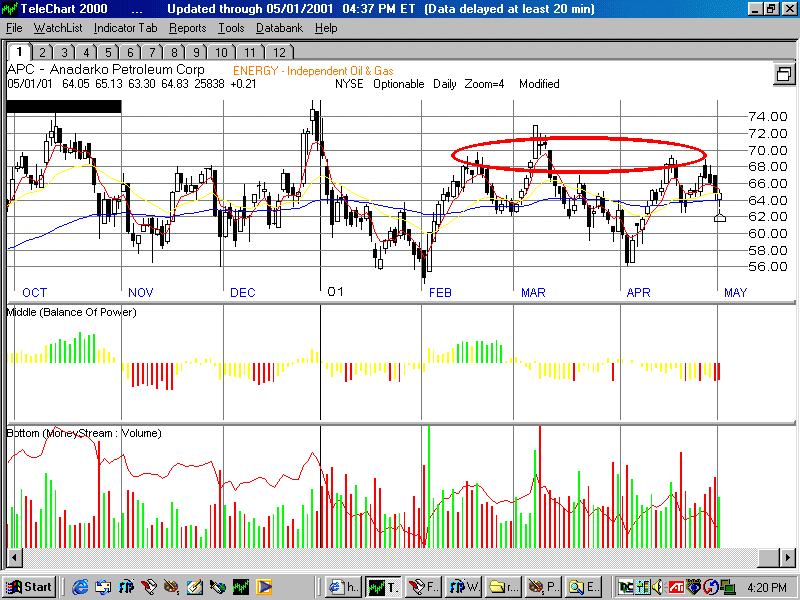
Task: Switch to the FTP W... taskbar window
Action: point(463,587)
